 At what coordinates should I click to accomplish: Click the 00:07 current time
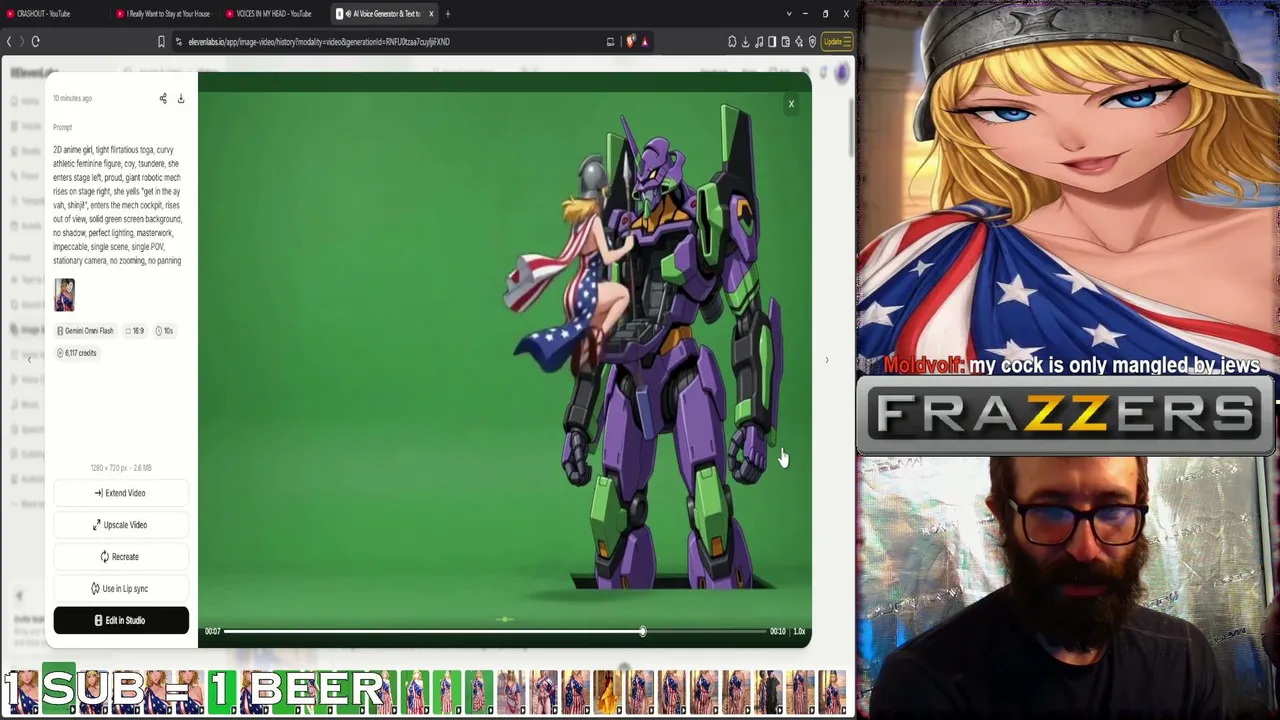click(212, 632)
